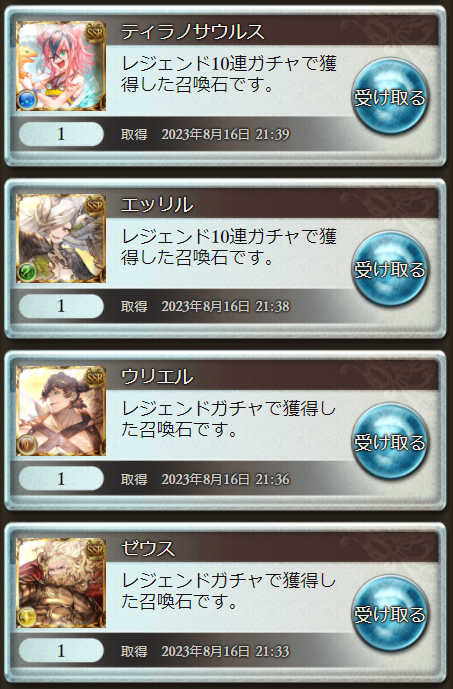This screenshot has height=689, width=453.
Task: Select the quantity field of ゼウス
Action: click(61, 651)
